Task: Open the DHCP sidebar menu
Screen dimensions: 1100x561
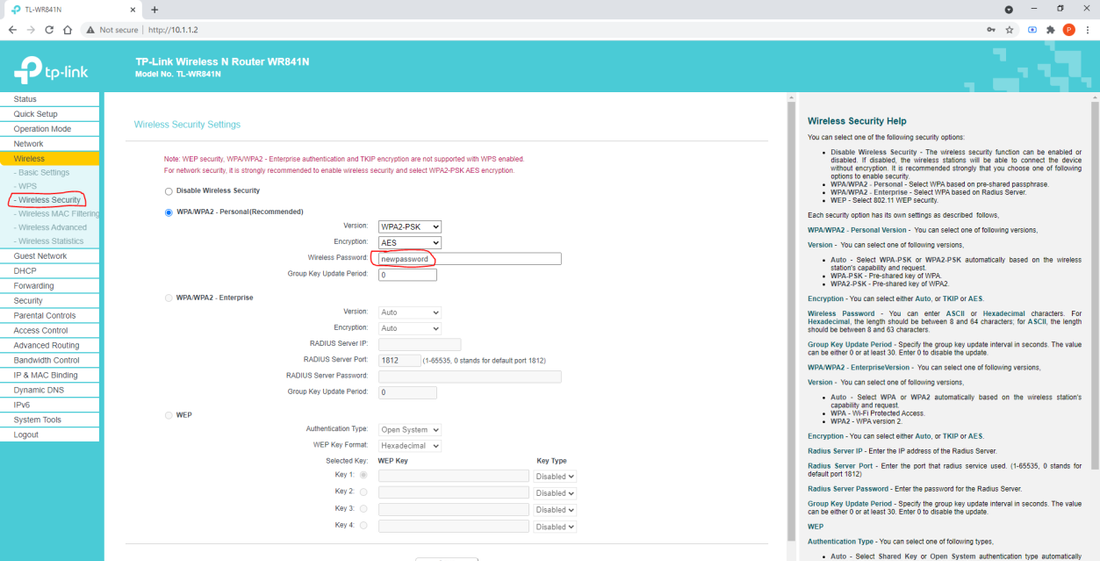Action: click(49, 271)
